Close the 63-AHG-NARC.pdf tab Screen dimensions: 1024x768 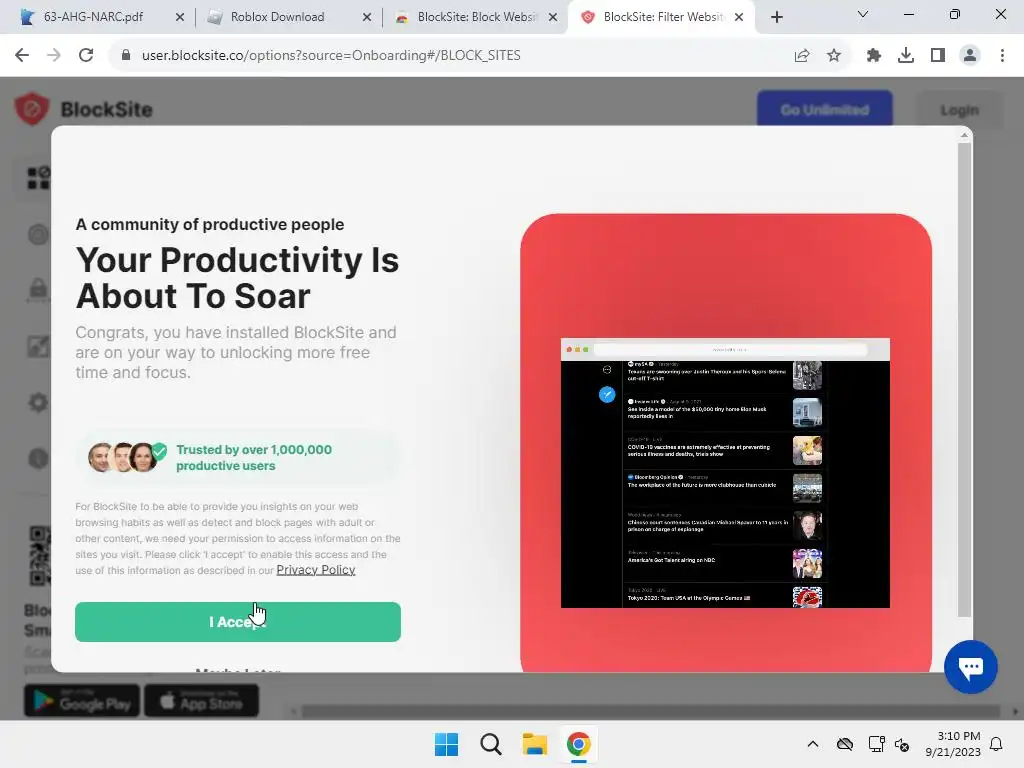pos(180,17)
